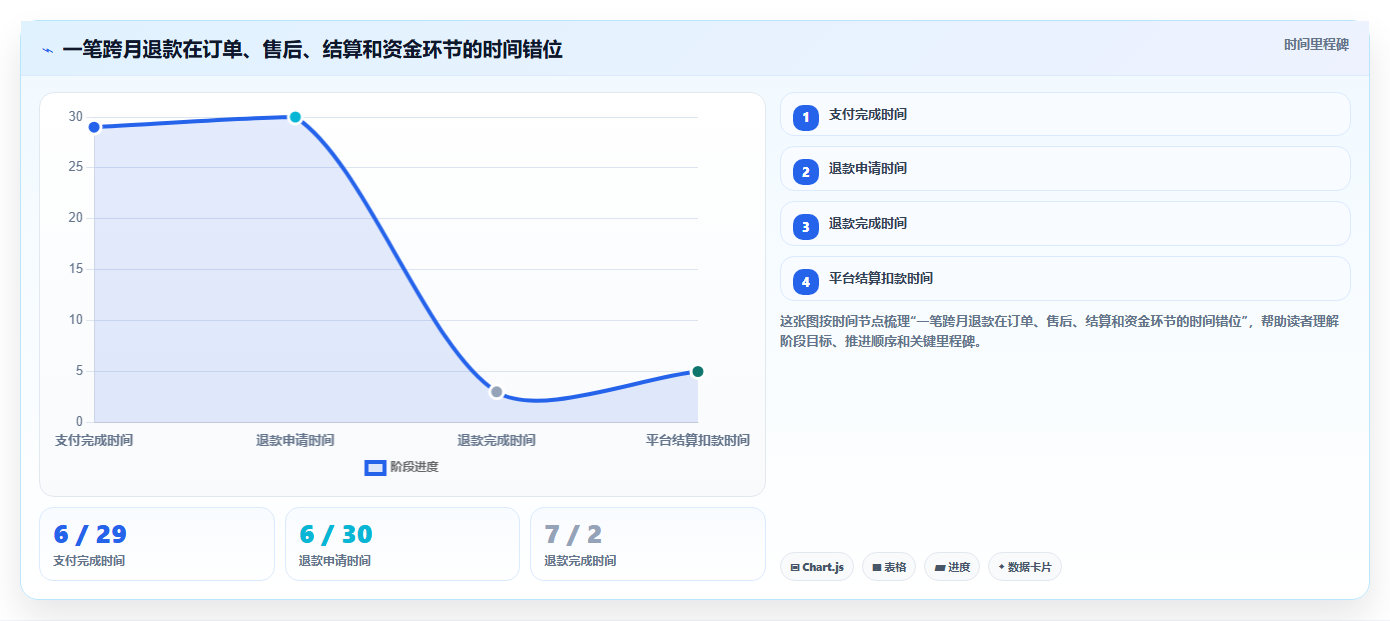Select the 支付完成时间 data point on chart
The width and height of the screenshot is (1390, 621).
click(94, 127)
